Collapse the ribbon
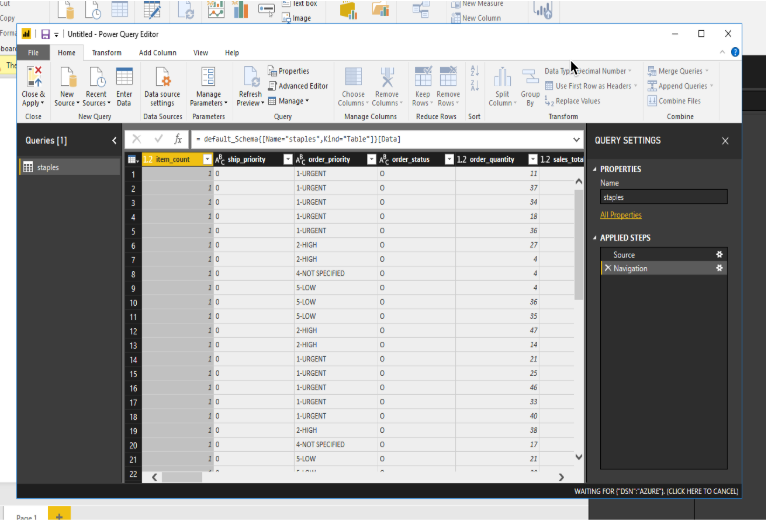Viewport: 767px width, 522px height. [722, 52]
